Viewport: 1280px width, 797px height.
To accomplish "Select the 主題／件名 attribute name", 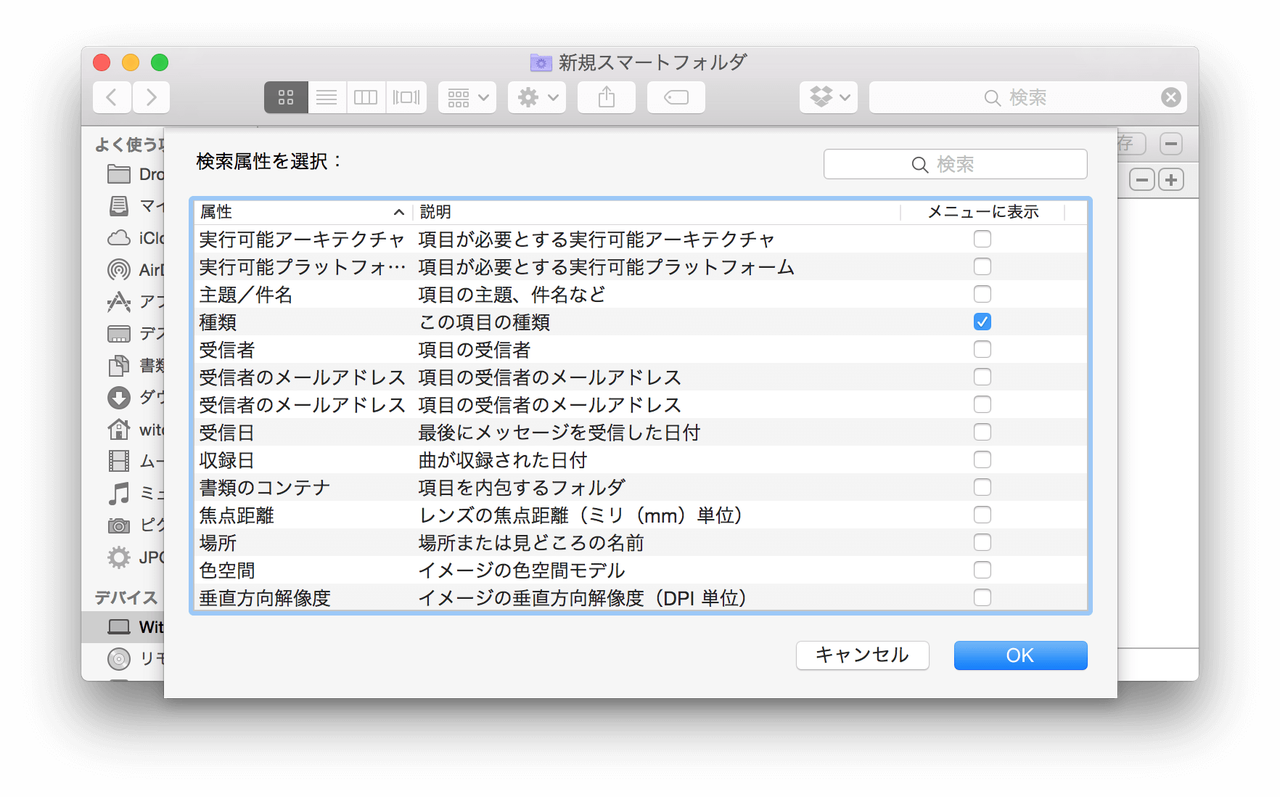I will [246, 295].
